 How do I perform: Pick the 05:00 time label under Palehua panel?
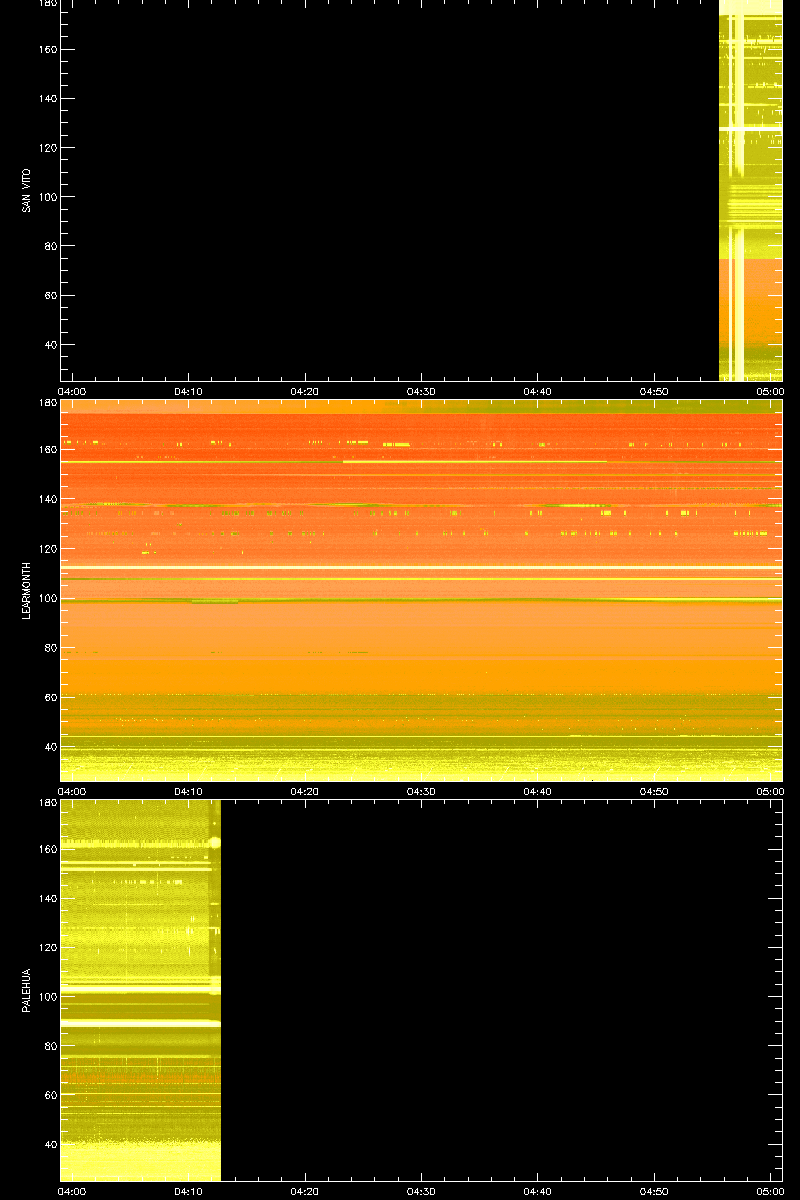tap(770, 1191)
